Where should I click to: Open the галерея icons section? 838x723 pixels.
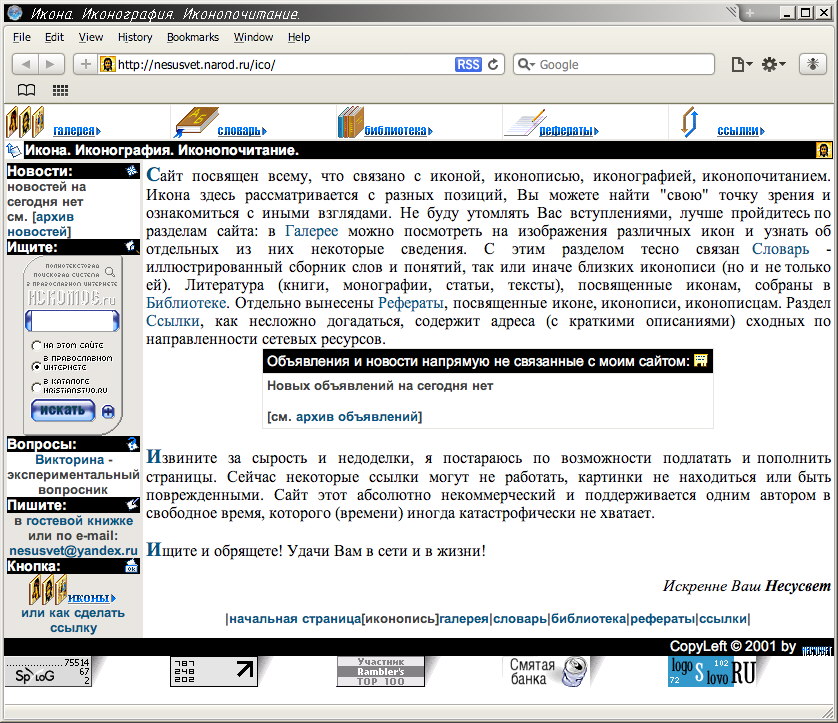(x=25, y=123)
